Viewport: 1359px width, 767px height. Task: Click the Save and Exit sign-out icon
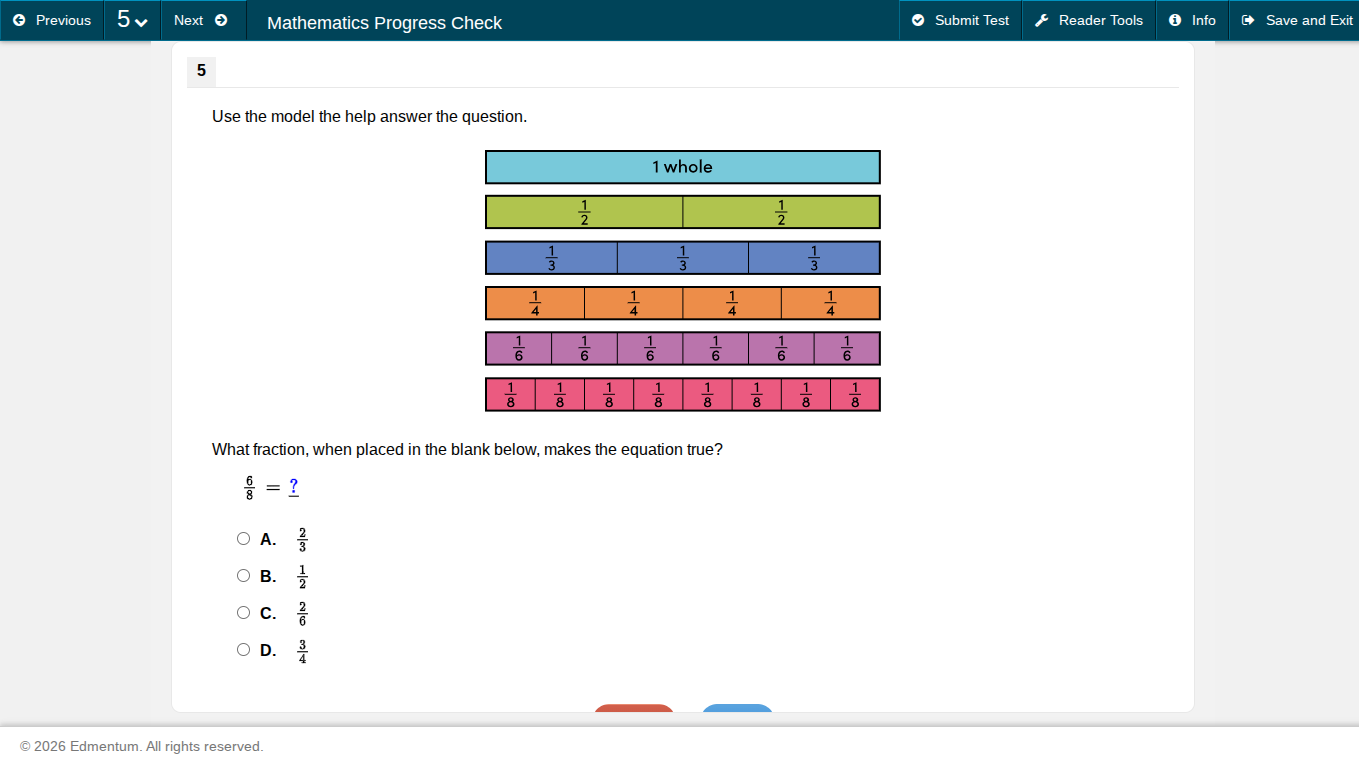click(1247, 20)
